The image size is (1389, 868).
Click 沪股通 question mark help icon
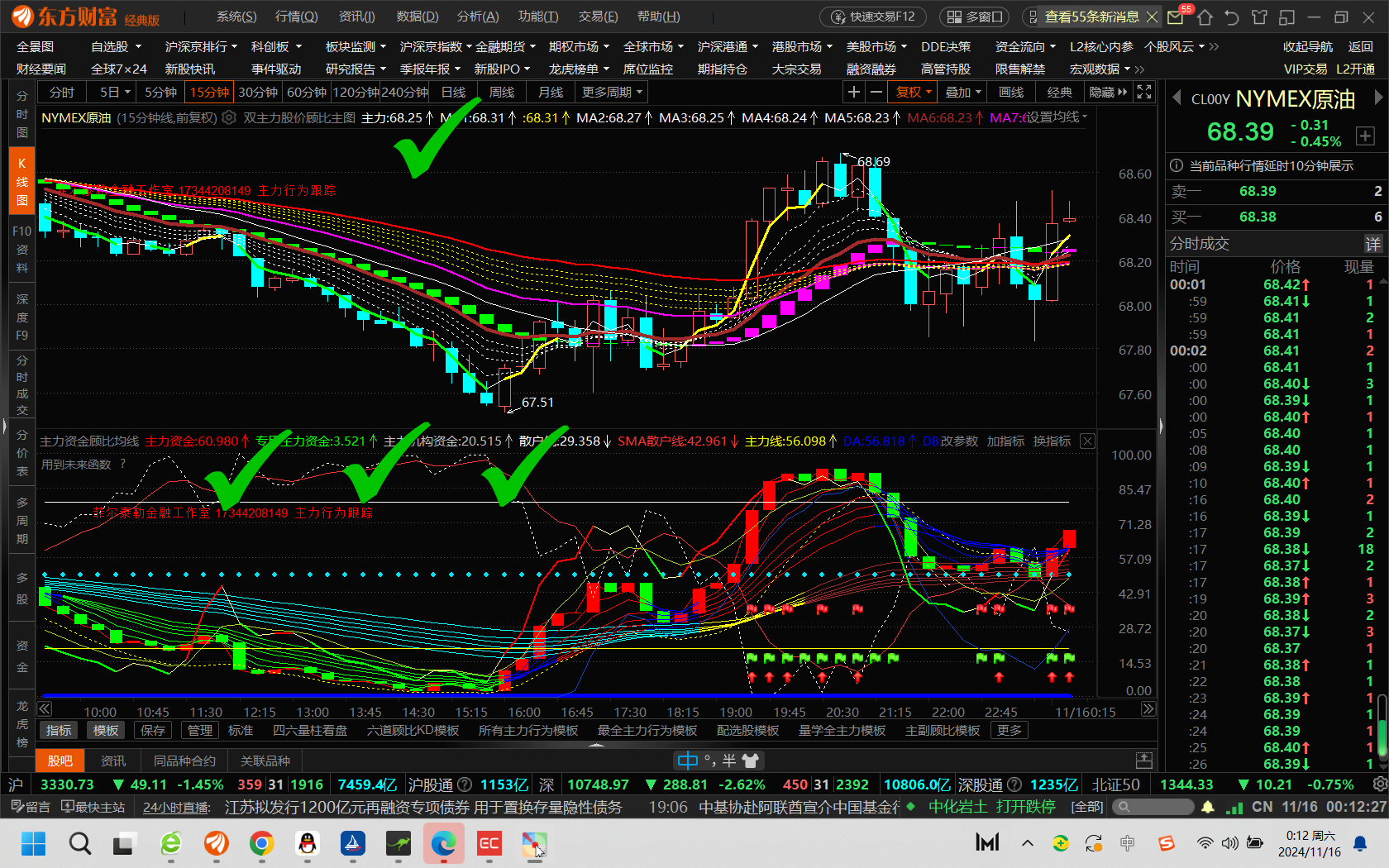465,785
